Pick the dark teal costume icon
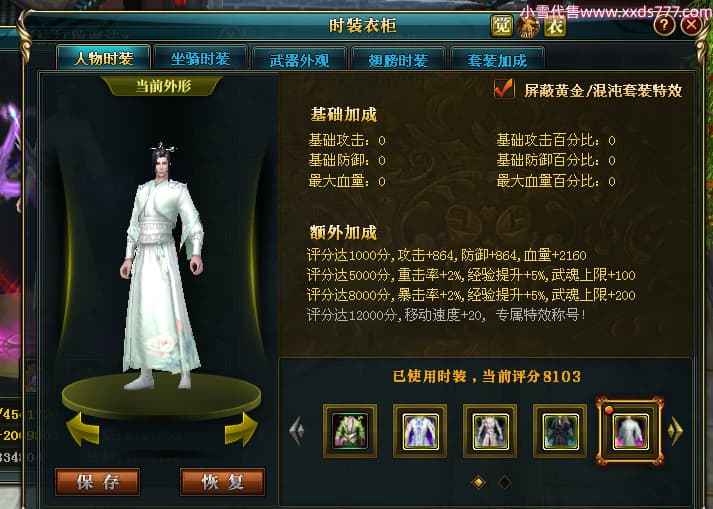This screenshot has height=509, width=713. click(560, 430)
